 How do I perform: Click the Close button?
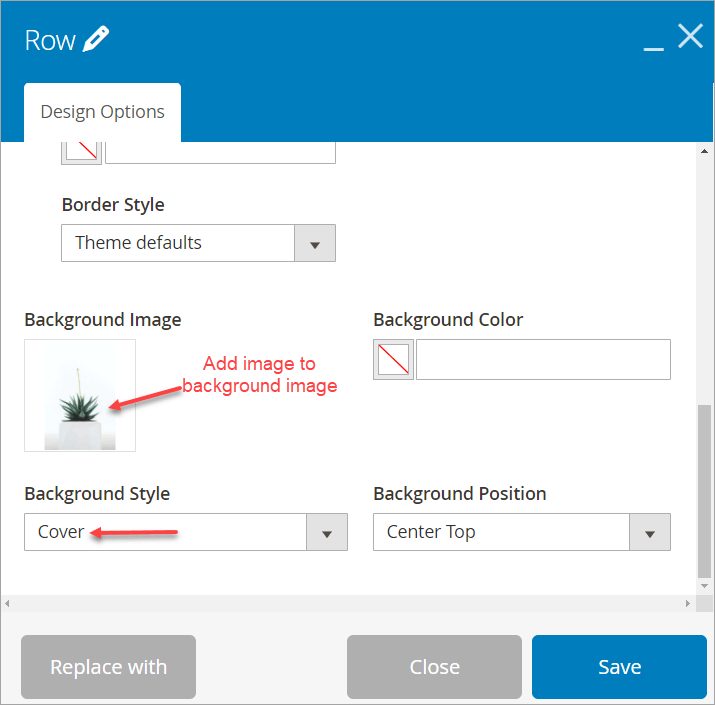click(x=434, y=667)
